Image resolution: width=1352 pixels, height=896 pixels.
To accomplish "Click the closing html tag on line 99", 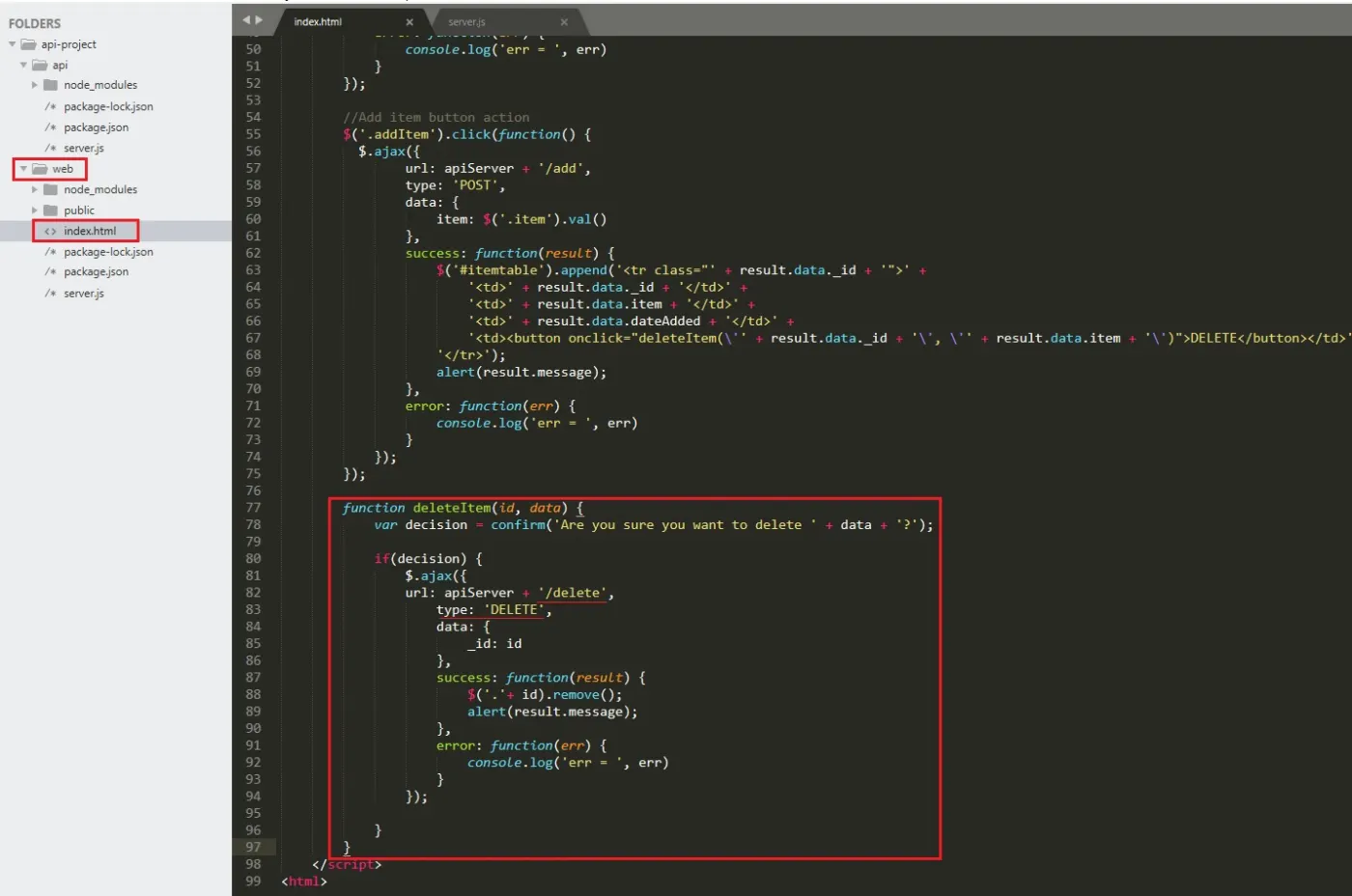I will pyautogui.click(x=304, y=882).
